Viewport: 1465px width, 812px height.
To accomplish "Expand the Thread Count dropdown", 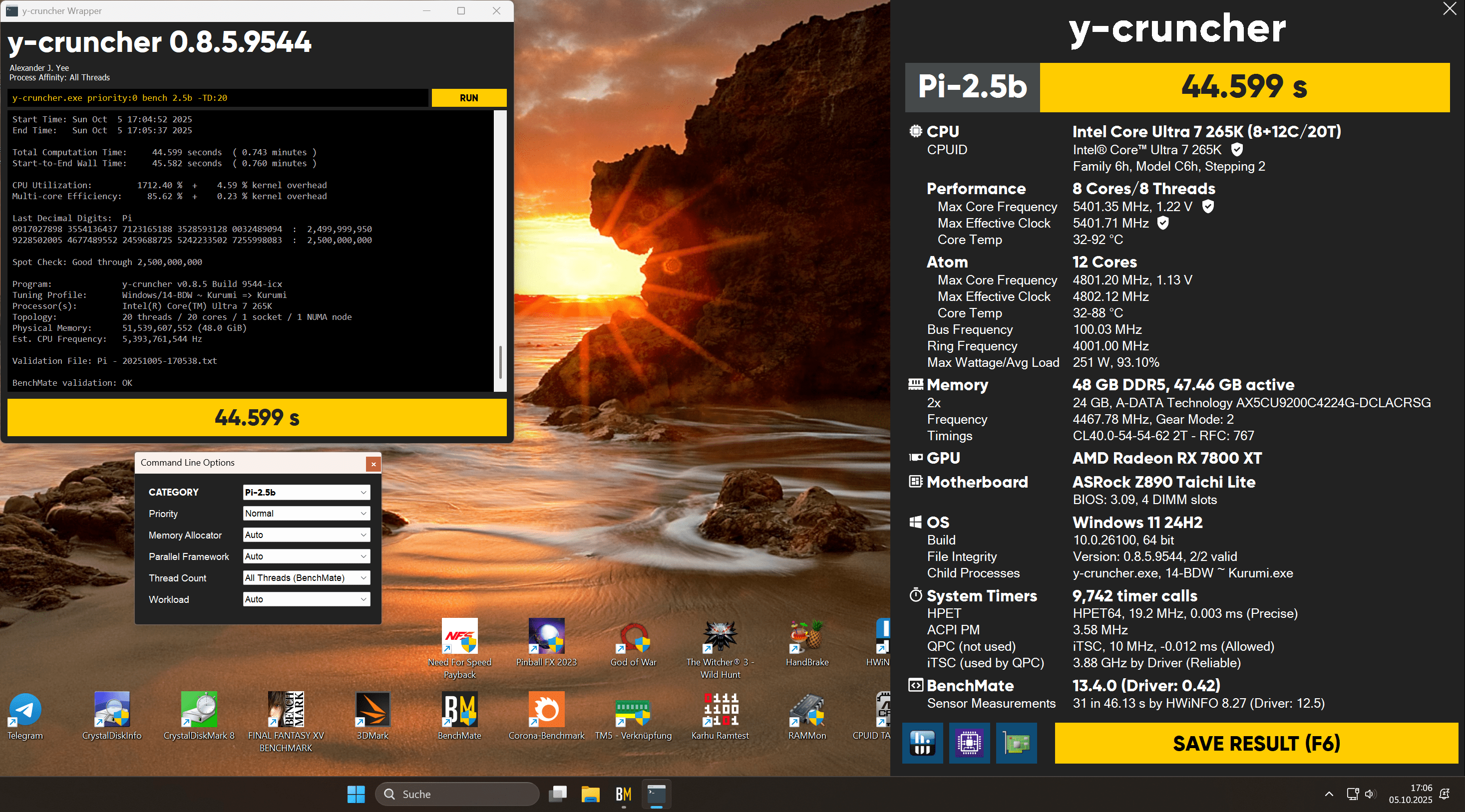I will click(x=306, y=578).
